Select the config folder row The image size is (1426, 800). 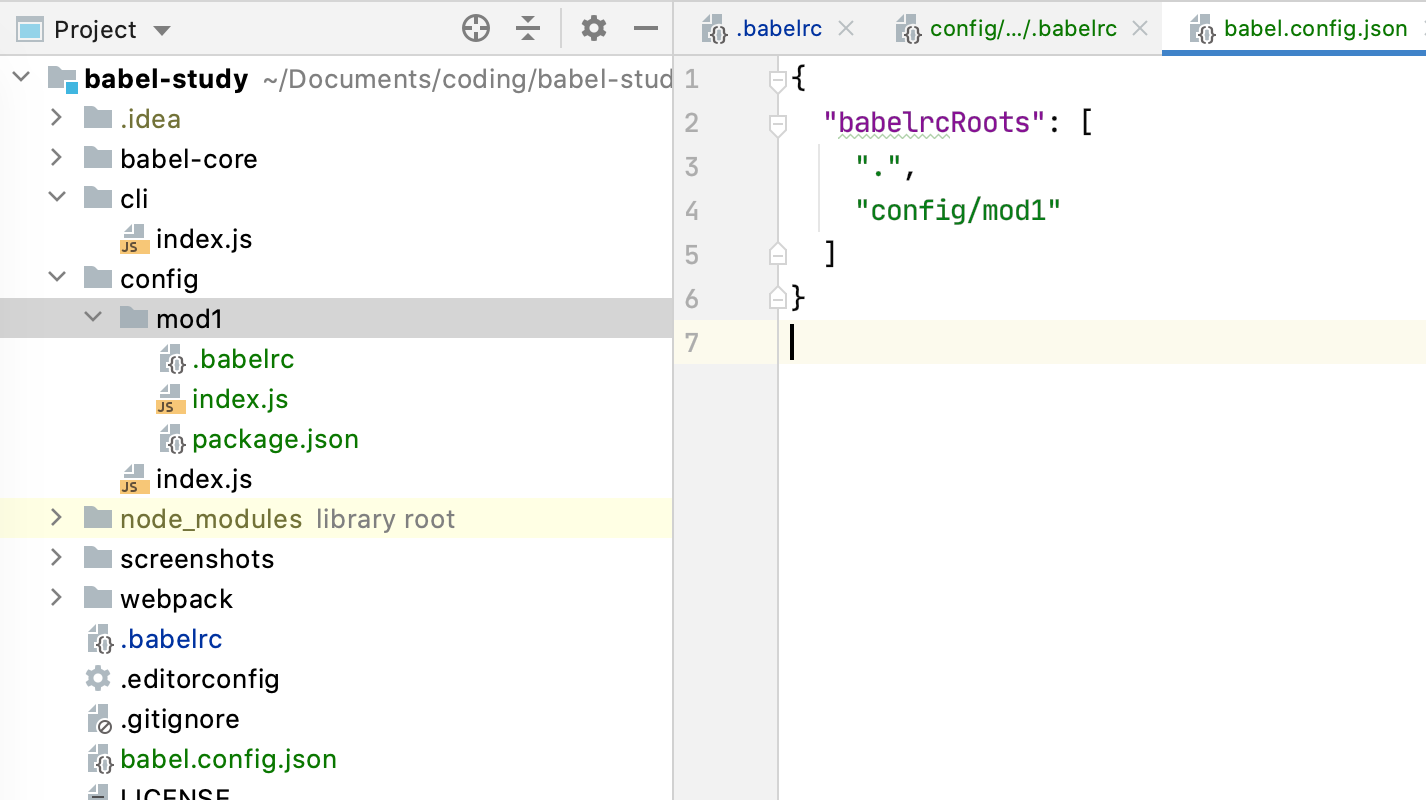[x=336, y=279]
